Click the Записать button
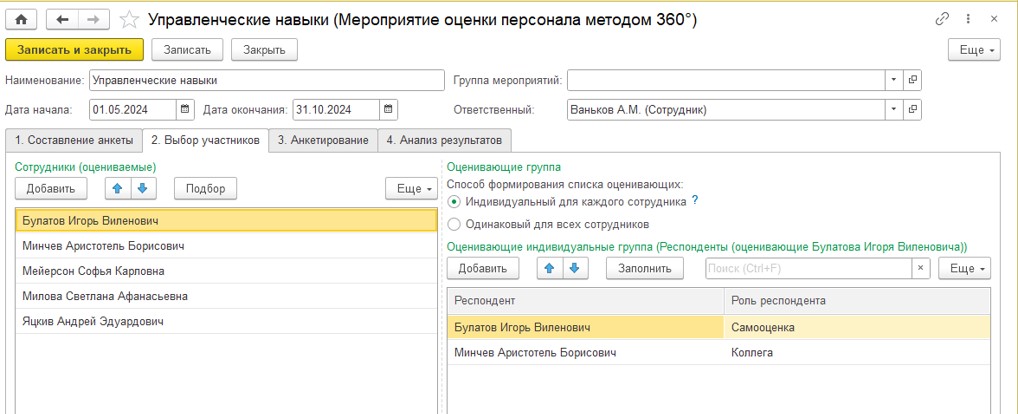 187,50
